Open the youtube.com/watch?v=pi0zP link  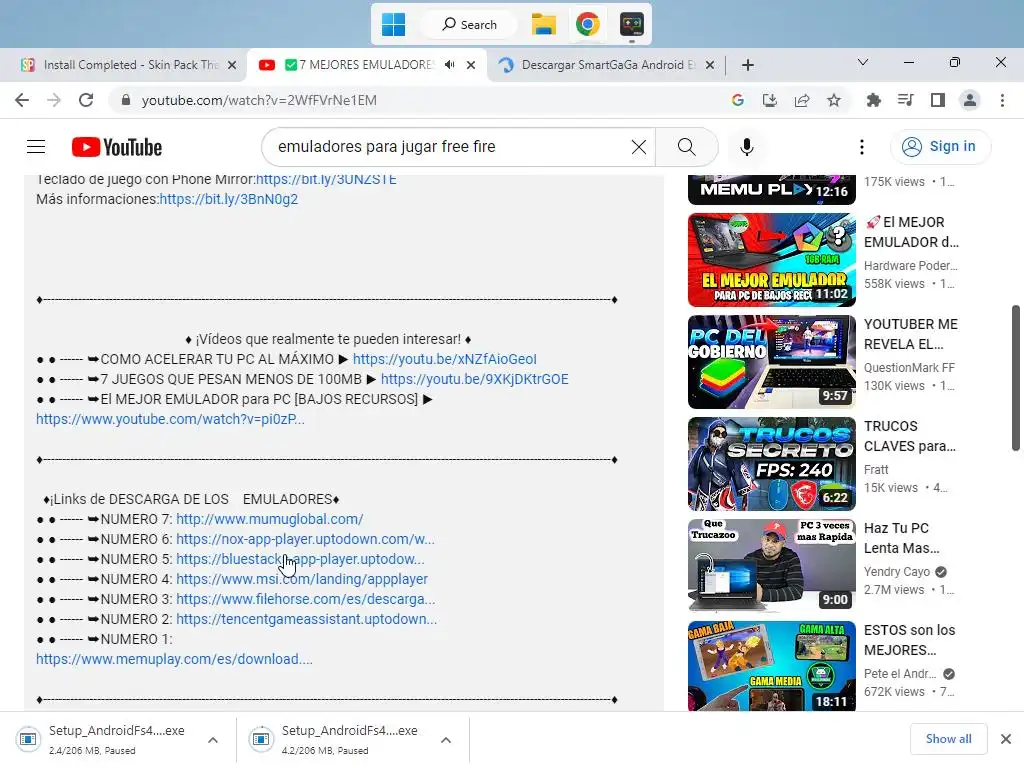click(x=170, y=419)
